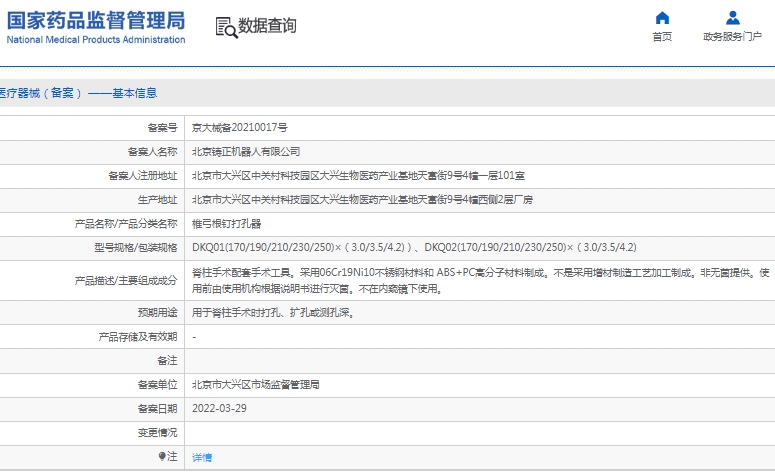The height and width of the screenshot is (472, 775).
Task: Select product name 椎弓根钉打孔器
Action: pyautogui.click(x=226, y=224)
